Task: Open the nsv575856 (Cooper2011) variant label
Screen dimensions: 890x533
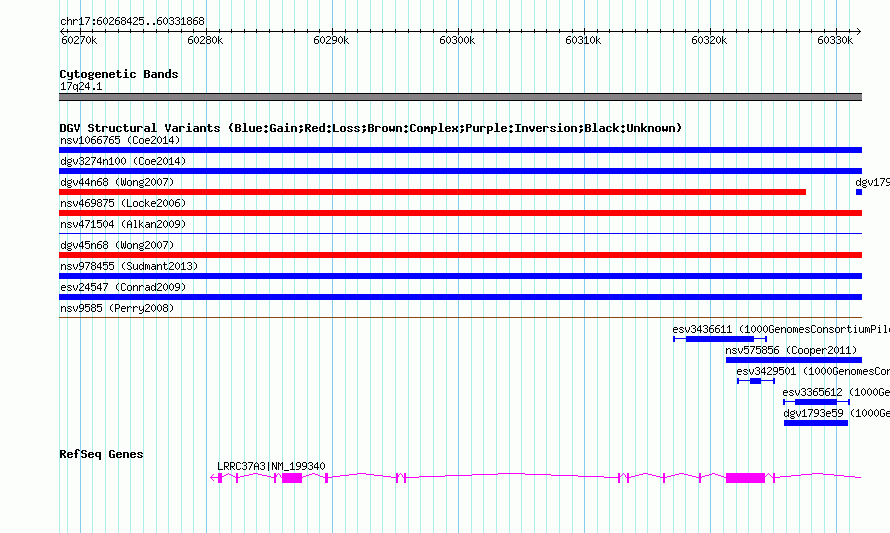Action: [x=791, y=350]
